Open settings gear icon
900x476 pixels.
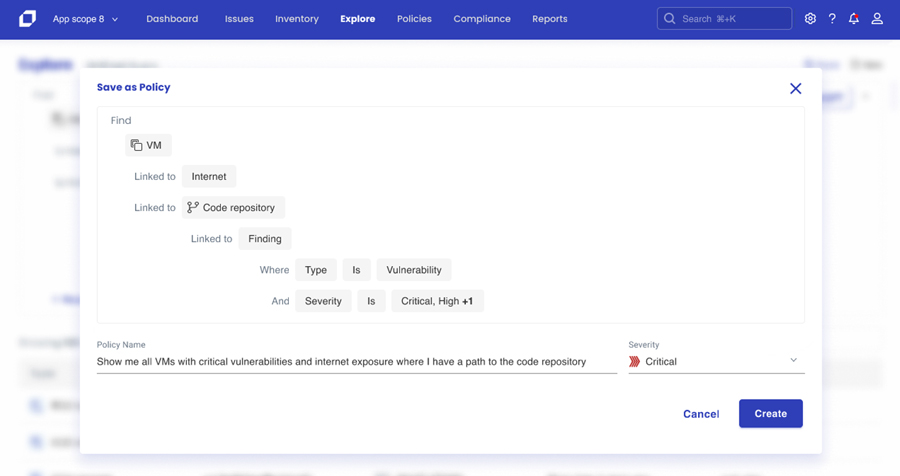click(x=810, y=19)
